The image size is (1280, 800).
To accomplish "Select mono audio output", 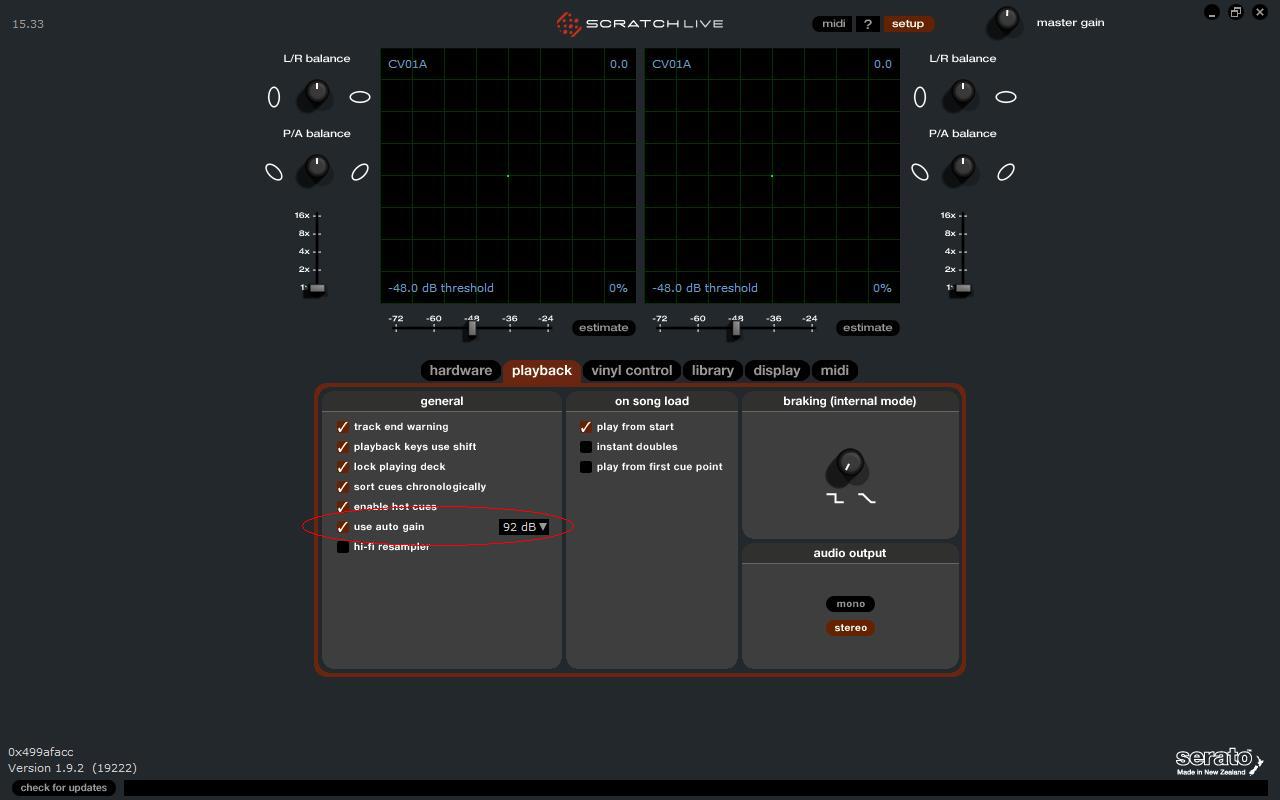I will pos(850,604).
